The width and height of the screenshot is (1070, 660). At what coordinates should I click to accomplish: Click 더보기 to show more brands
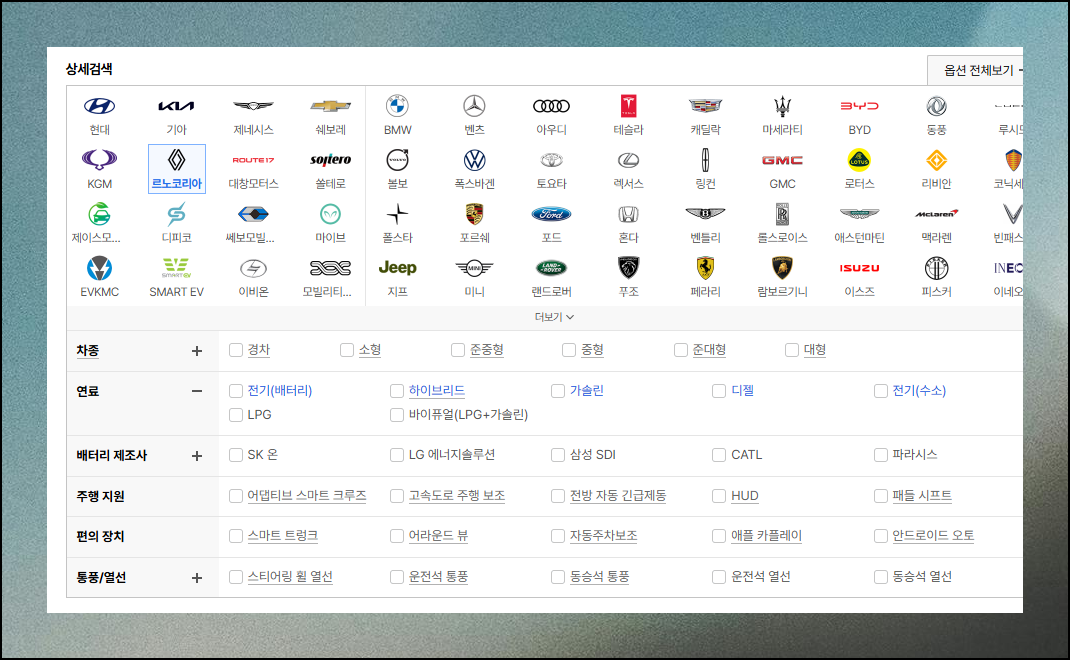coord(553,317)
